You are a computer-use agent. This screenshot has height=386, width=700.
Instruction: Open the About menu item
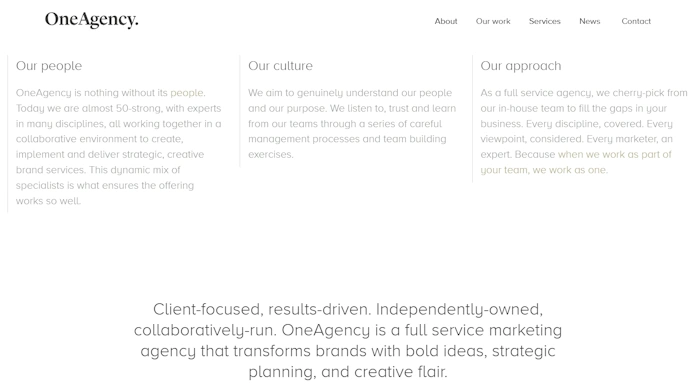click(446, 21)
